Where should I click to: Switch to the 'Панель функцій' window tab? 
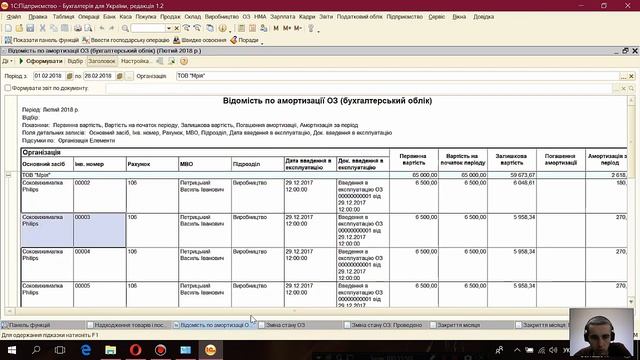coord(42,325)
